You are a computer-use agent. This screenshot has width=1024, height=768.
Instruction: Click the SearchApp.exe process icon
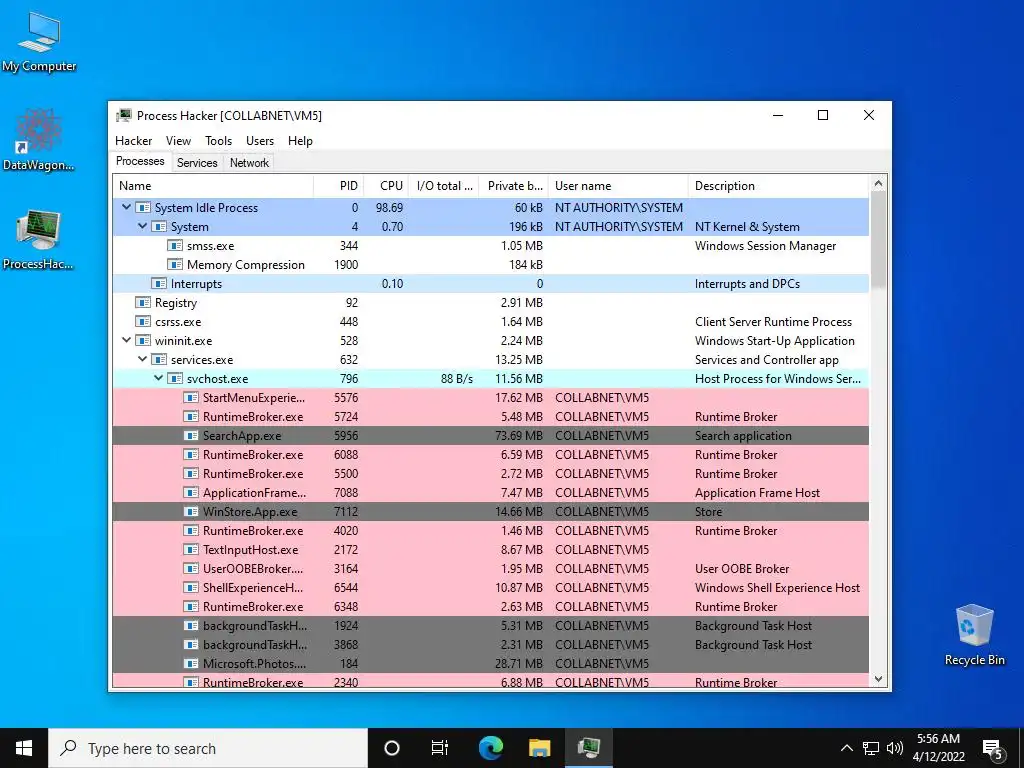[191, 436]
